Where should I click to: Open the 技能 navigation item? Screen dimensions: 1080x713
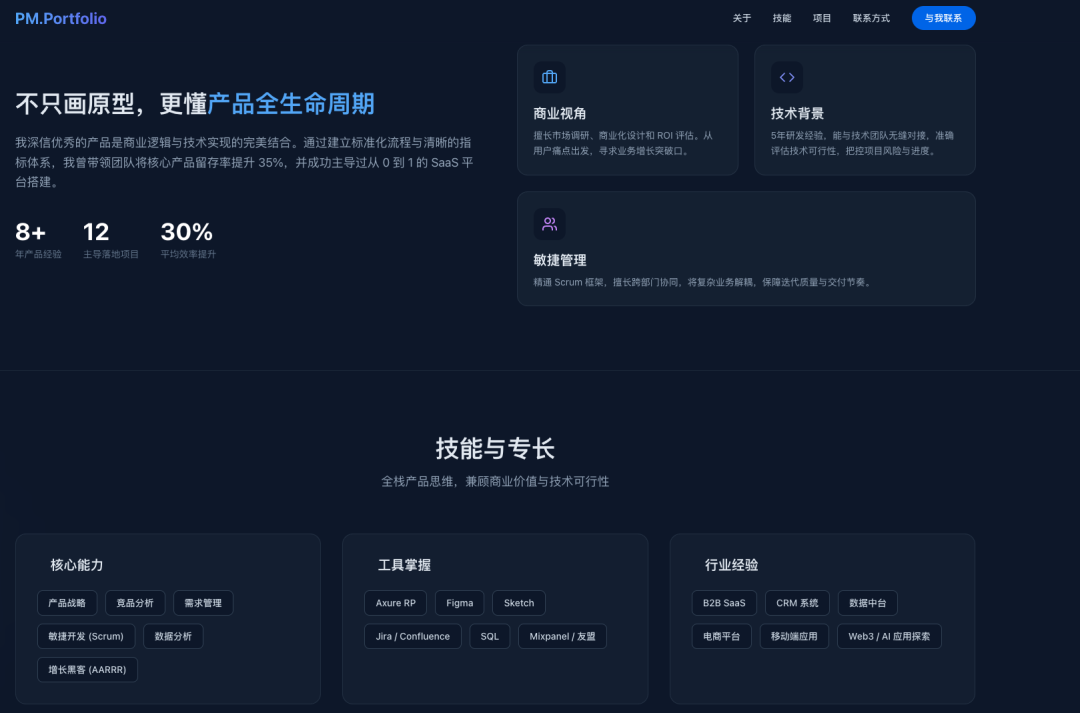pyautogui.click(x=781, y=18)
